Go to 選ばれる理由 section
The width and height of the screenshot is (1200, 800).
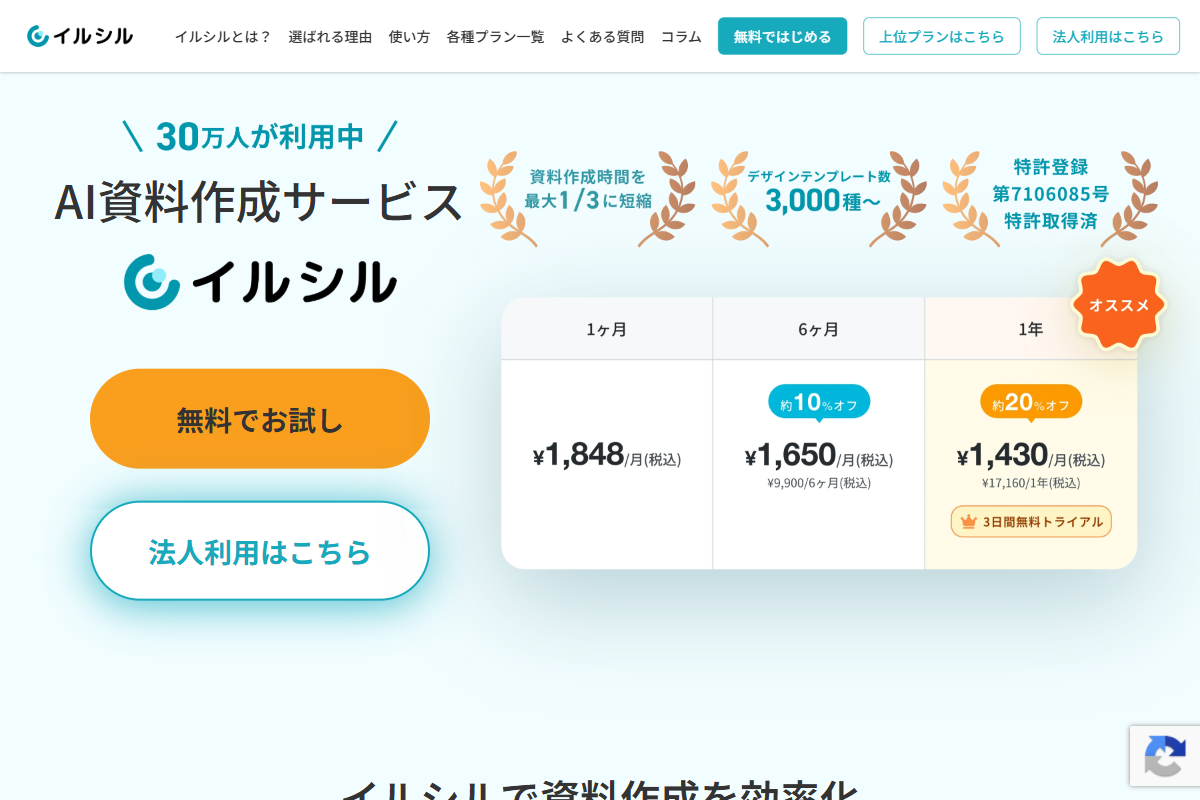coord(330,36)
